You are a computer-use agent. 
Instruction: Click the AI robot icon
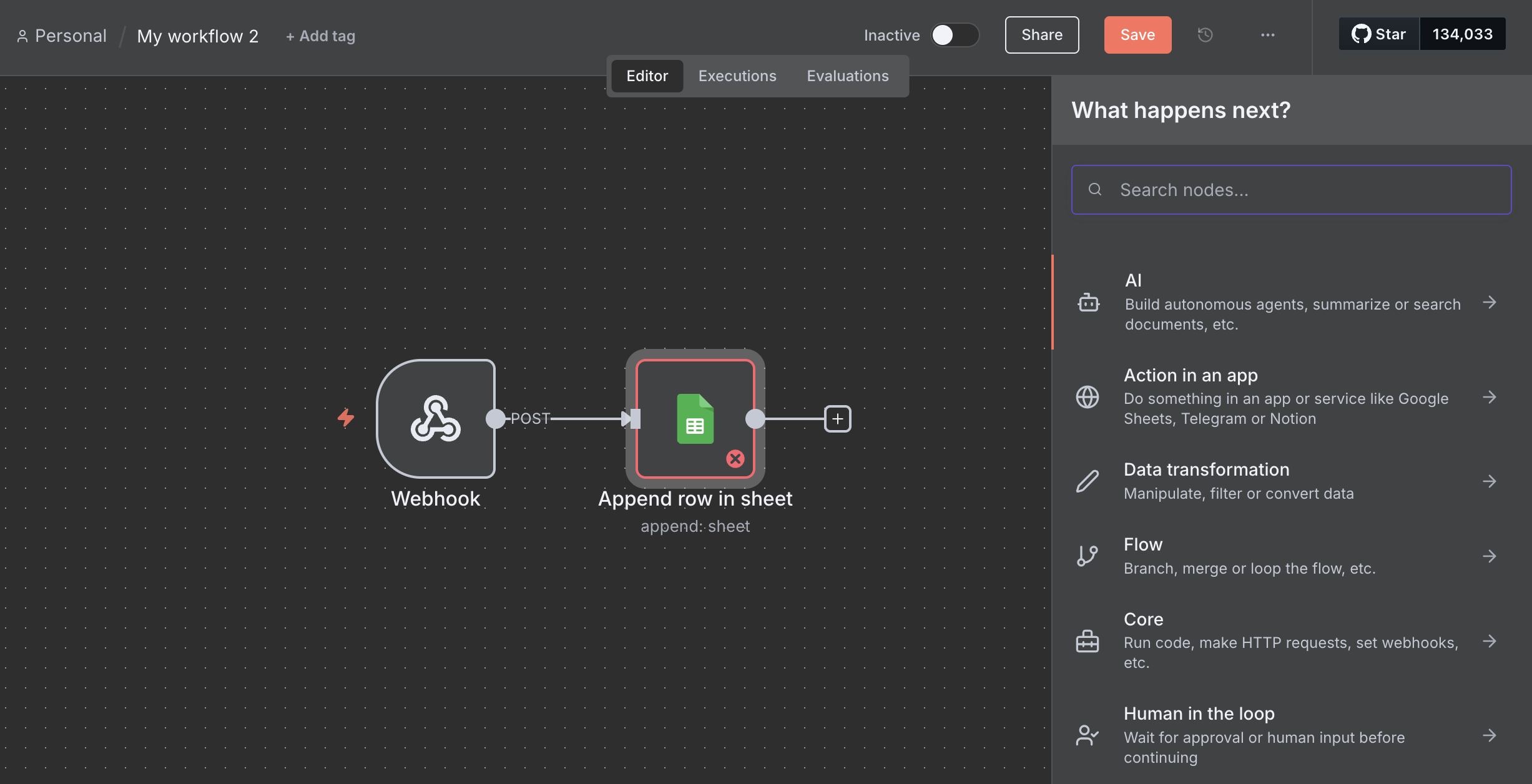1088,303
